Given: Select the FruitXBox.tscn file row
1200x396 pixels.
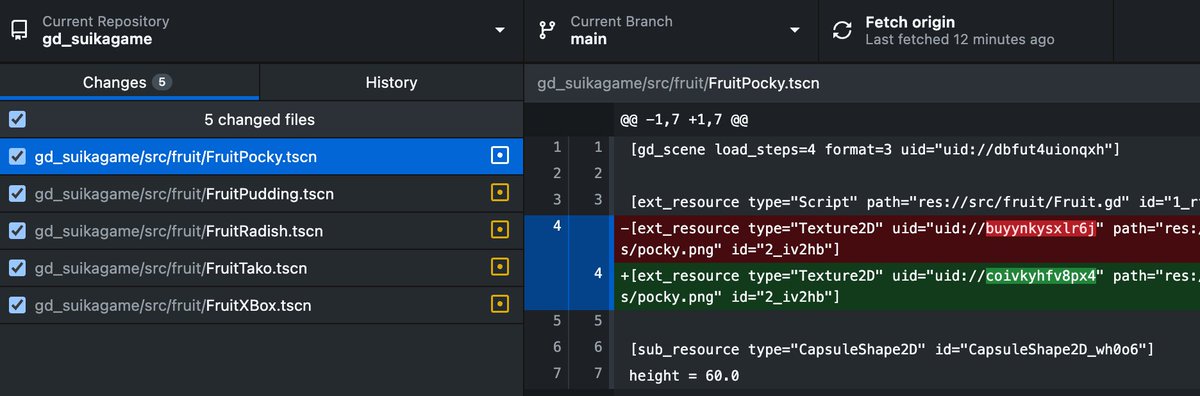Looking at the screenshot, I should [261, 305].
